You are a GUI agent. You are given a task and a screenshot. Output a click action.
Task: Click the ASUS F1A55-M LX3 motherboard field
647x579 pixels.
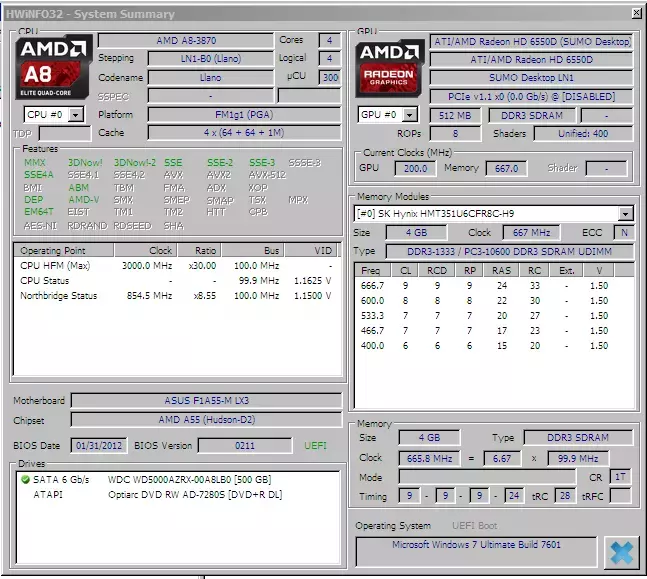[x=206, y=400]
